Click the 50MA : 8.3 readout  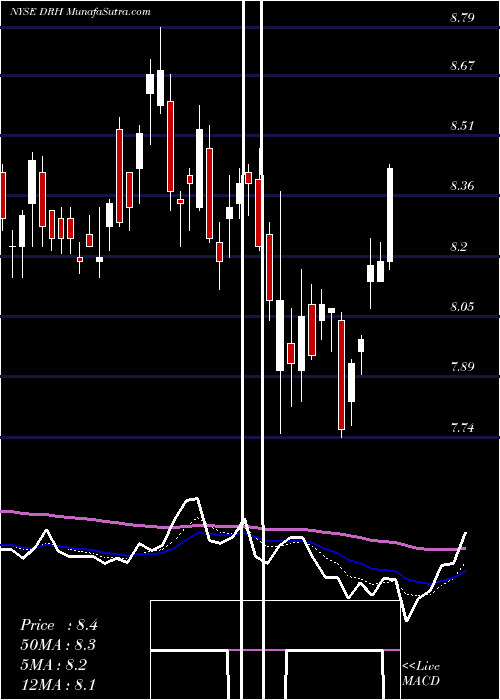(58, 645)
